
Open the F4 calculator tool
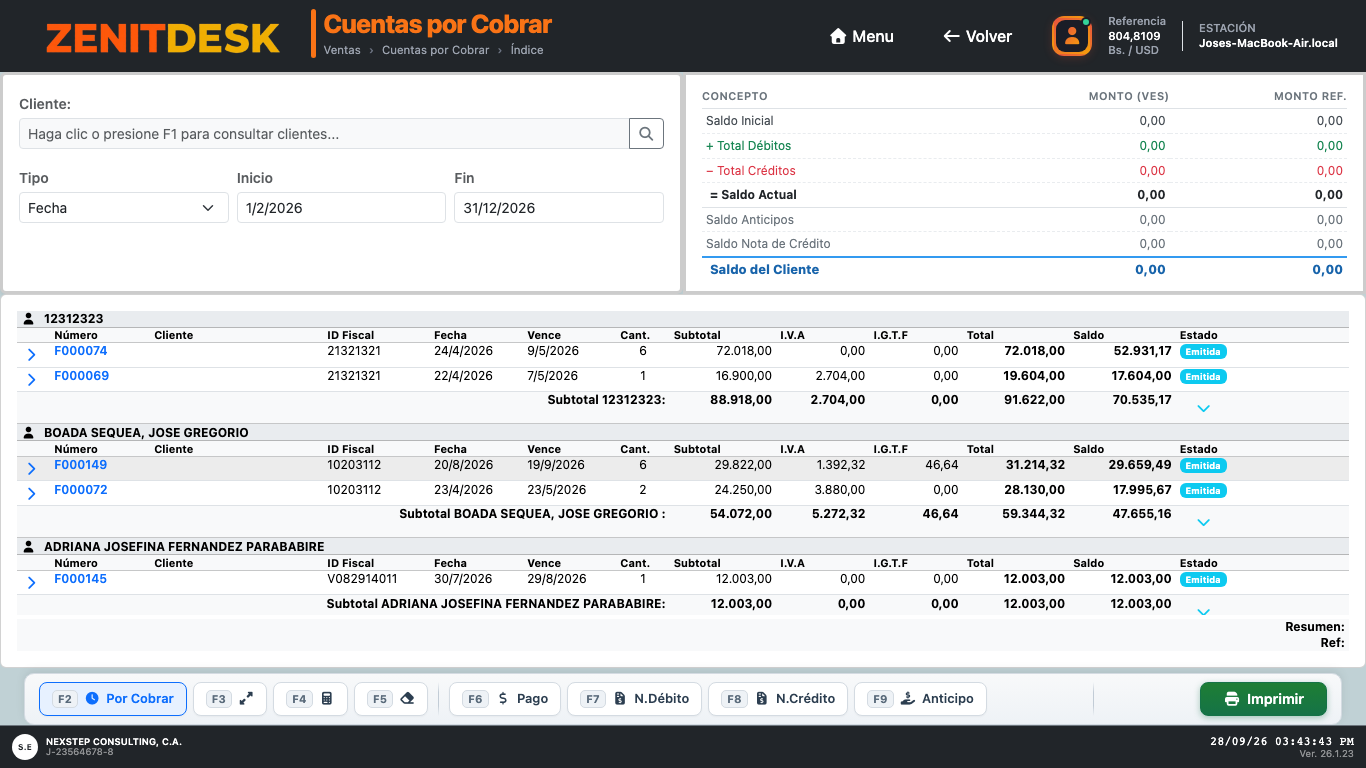(311, 699)
